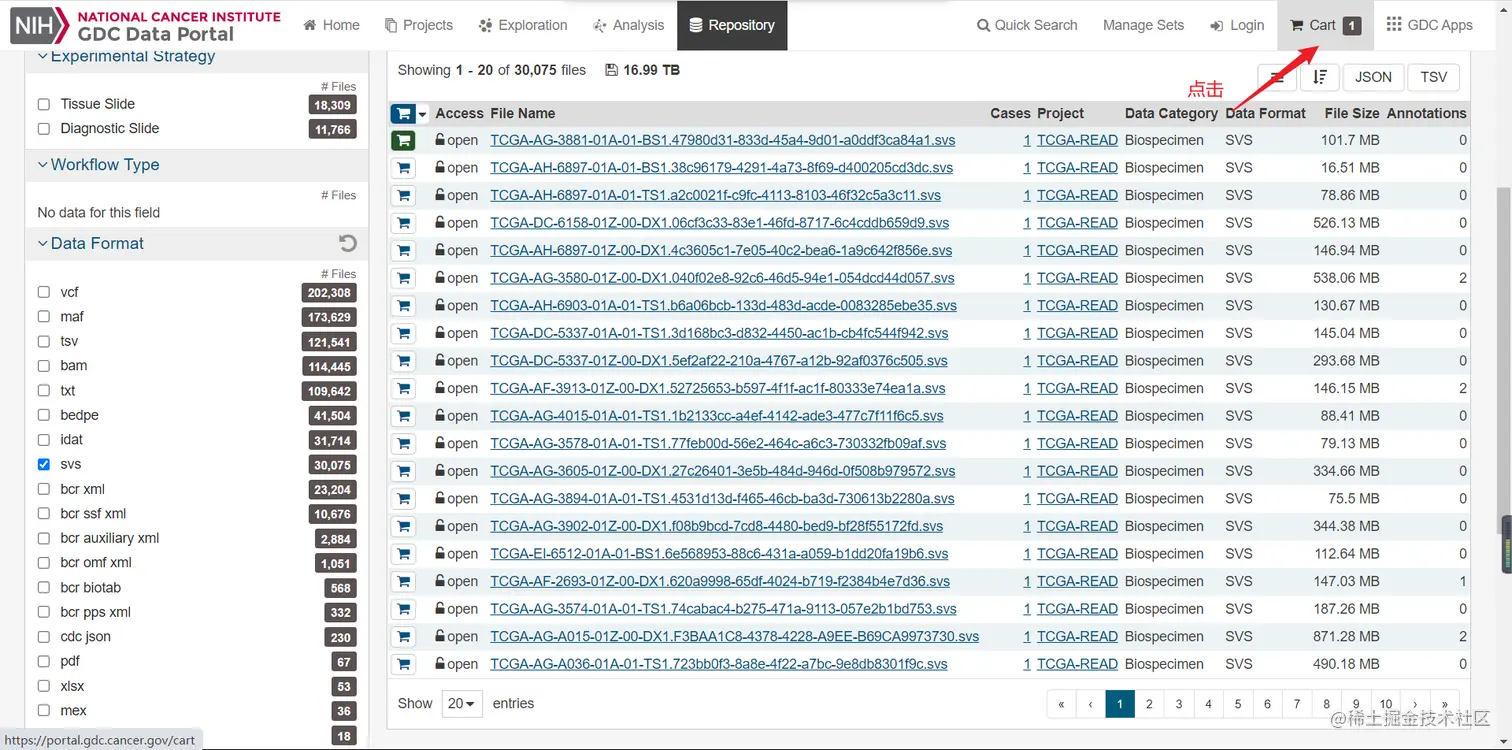Check the Tissue Slide checkbox
This screenshot has height=750, width=1512.
44,104
